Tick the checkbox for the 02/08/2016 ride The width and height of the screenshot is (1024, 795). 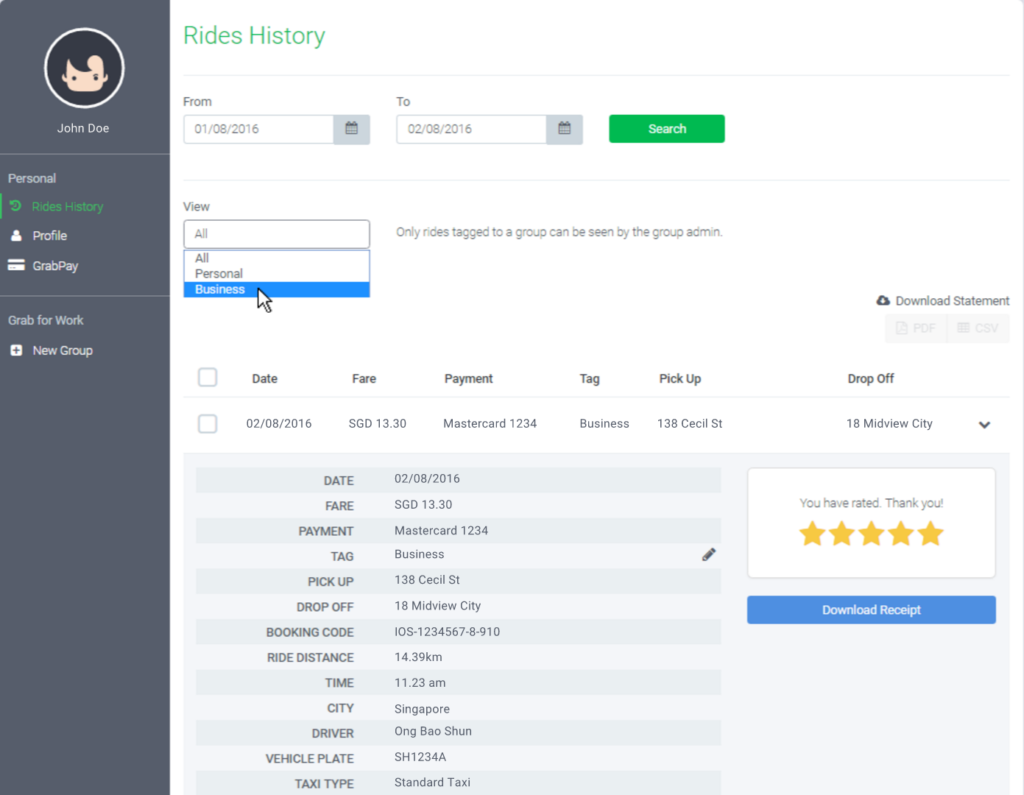click(207, 424)
